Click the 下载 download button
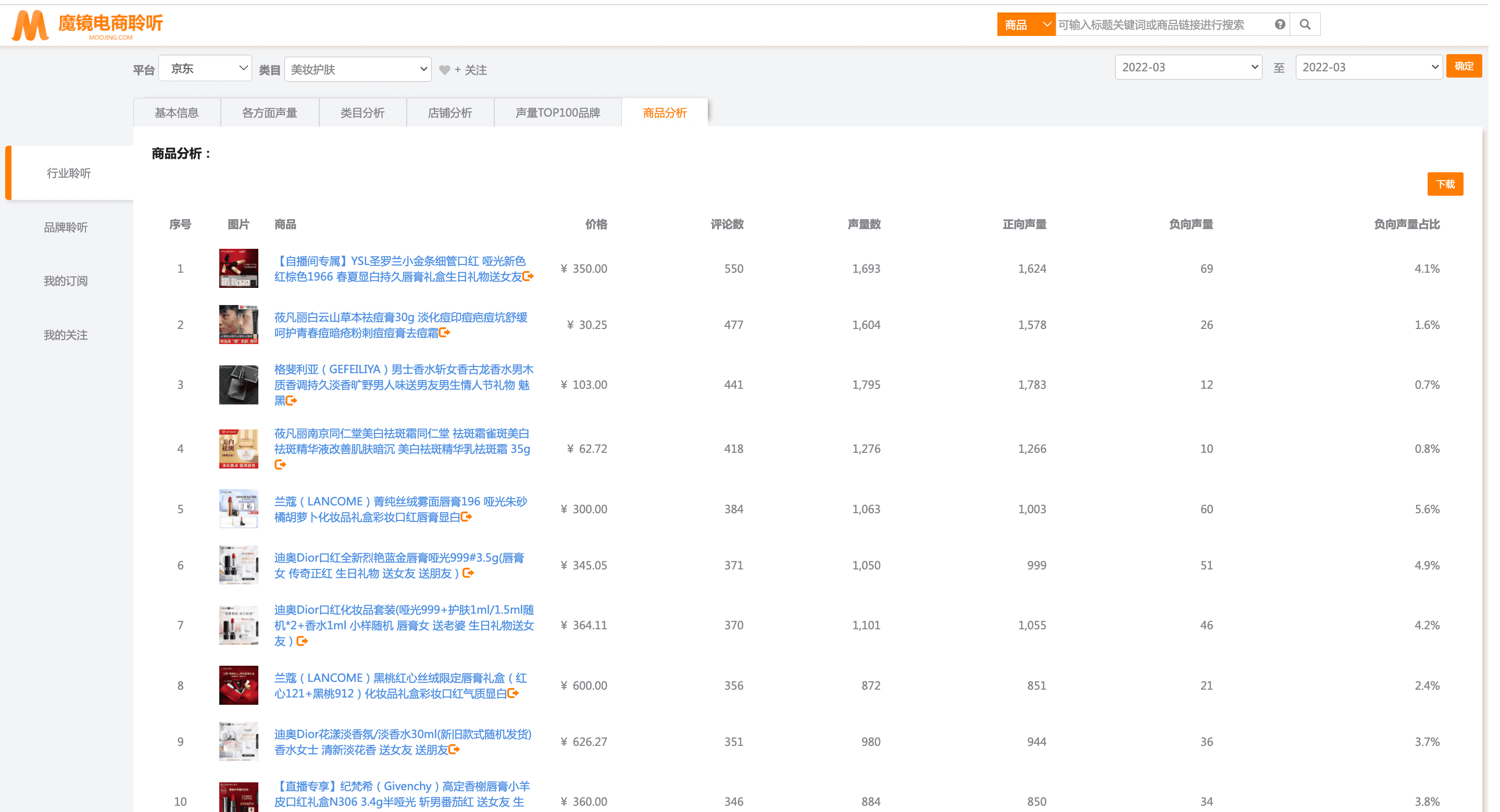 pos(1445,184)
